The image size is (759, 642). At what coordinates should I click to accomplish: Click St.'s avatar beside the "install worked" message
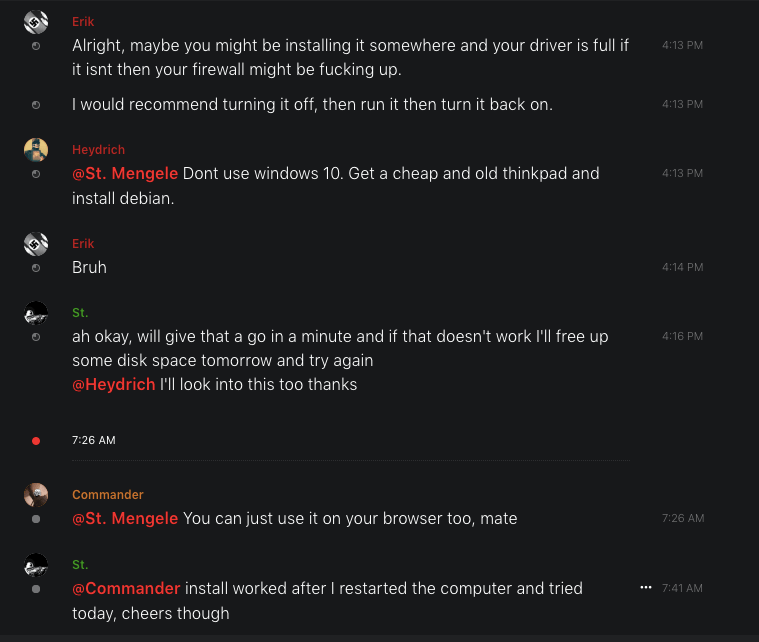coord(36,565)
